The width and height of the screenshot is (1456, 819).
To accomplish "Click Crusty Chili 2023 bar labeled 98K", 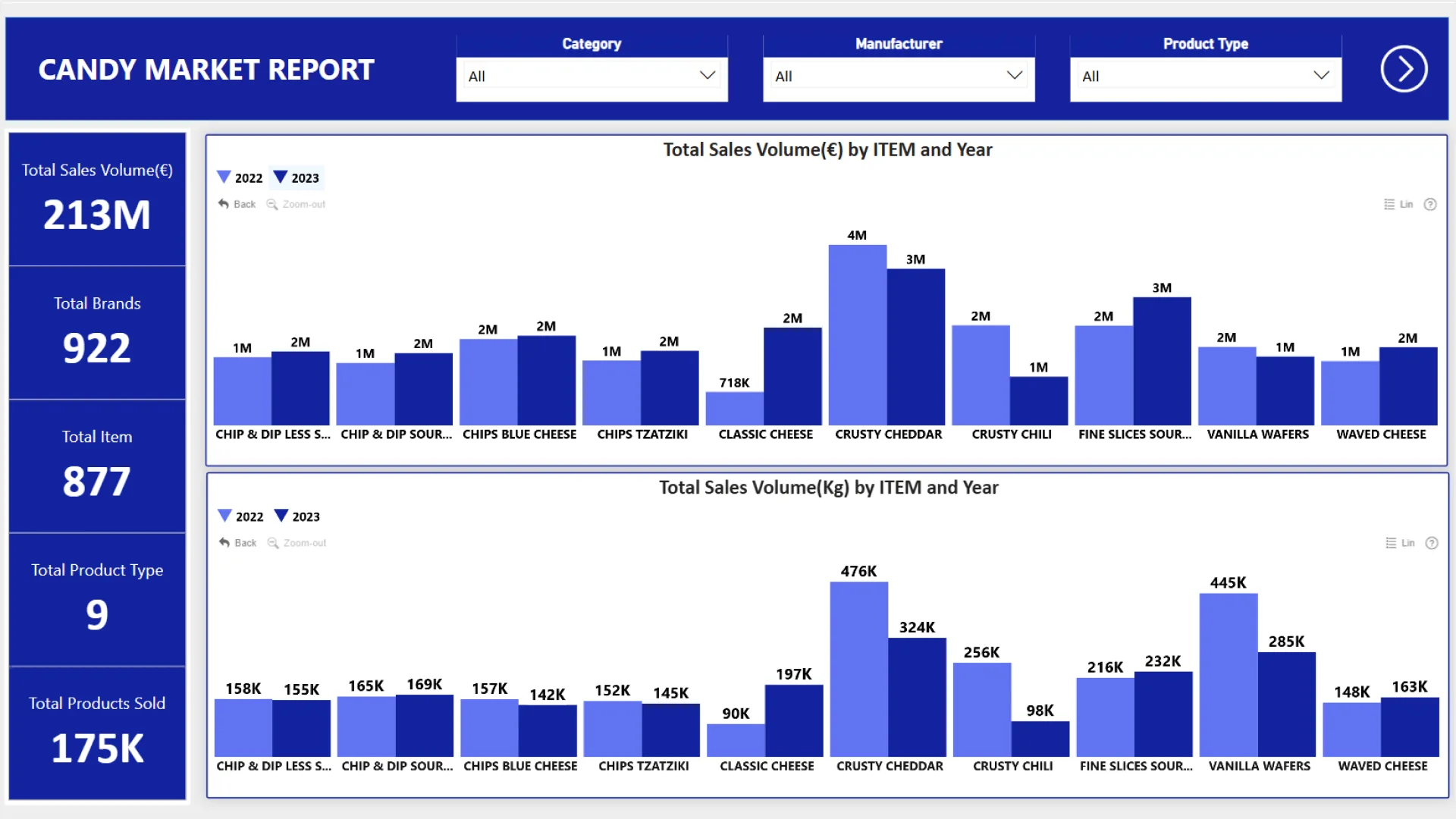I will [x=1040, y=739].
